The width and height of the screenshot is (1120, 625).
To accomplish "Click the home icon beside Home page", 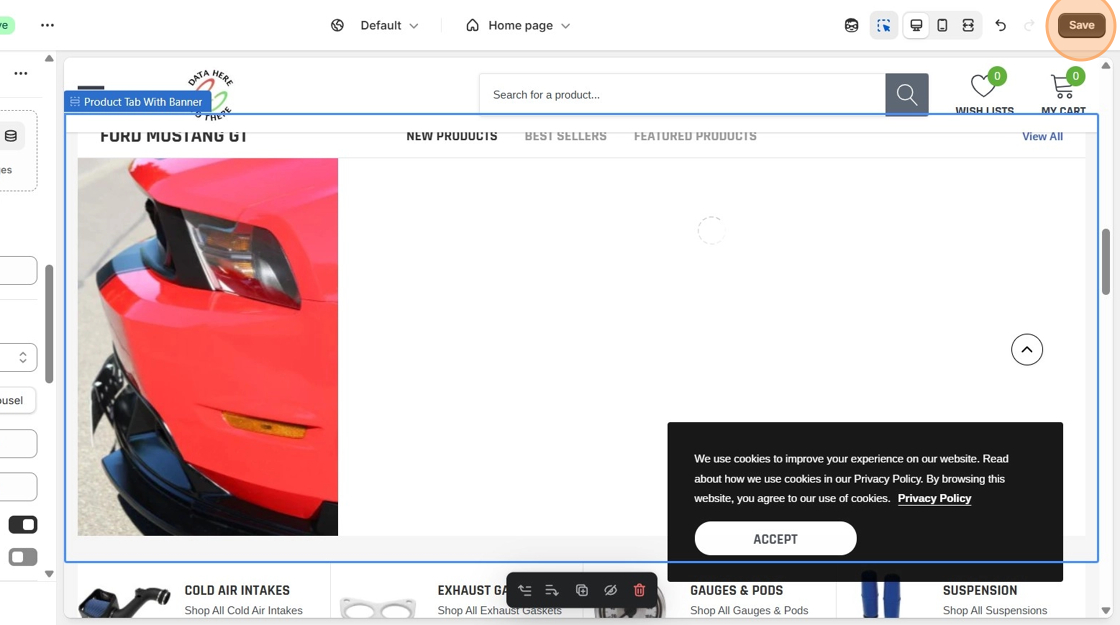I will (472, 26).
